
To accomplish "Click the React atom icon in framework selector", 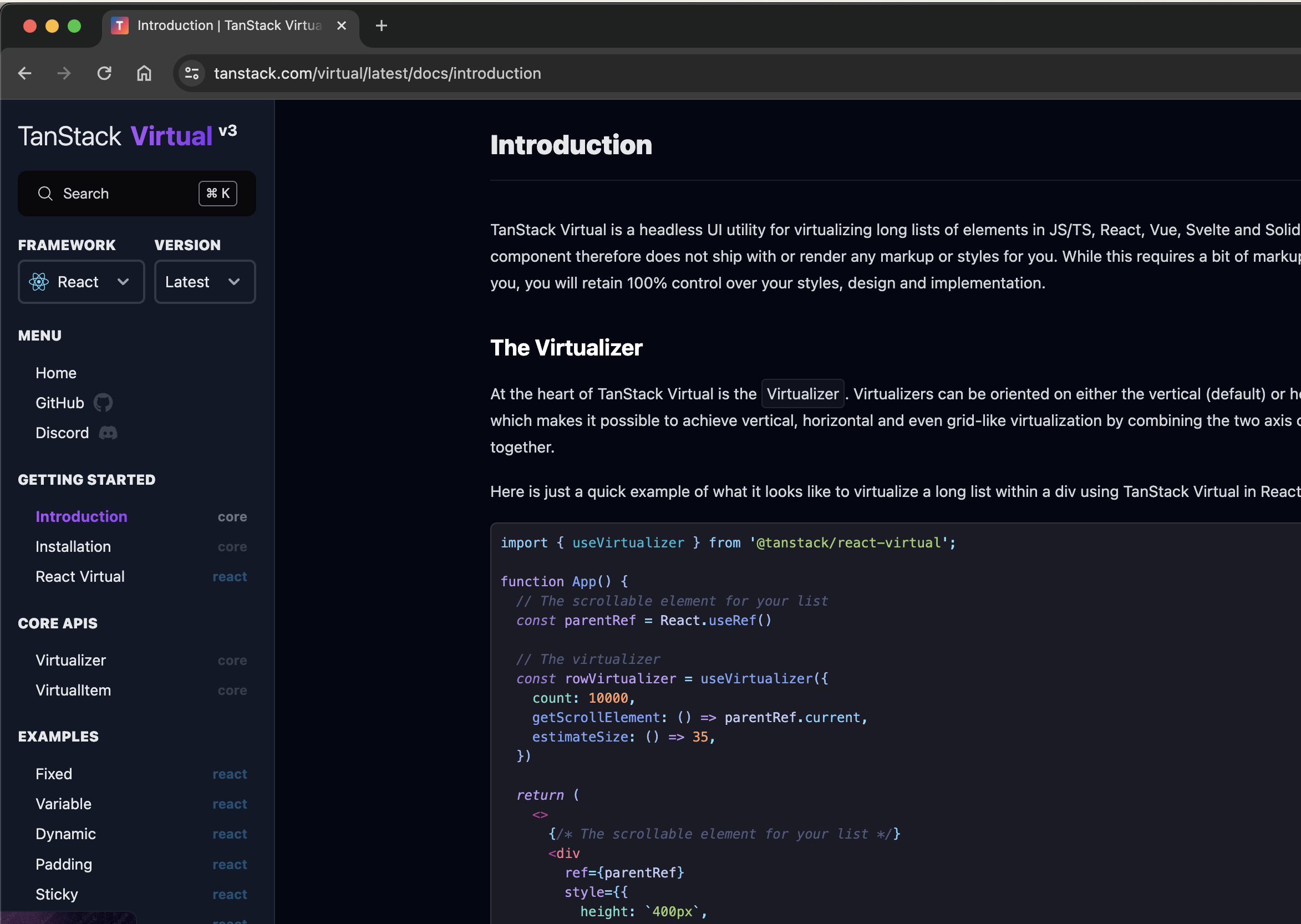I will (39, 282).
